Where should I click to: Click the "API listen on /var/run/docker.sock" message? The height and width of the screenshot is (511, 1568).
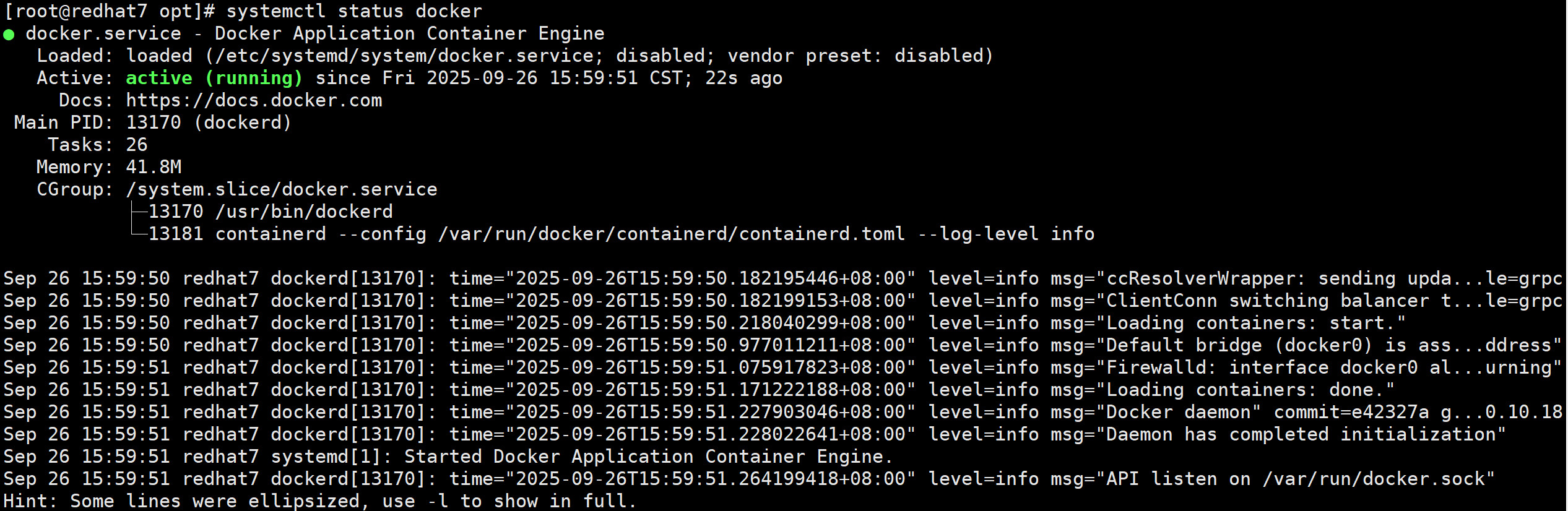1299,479
